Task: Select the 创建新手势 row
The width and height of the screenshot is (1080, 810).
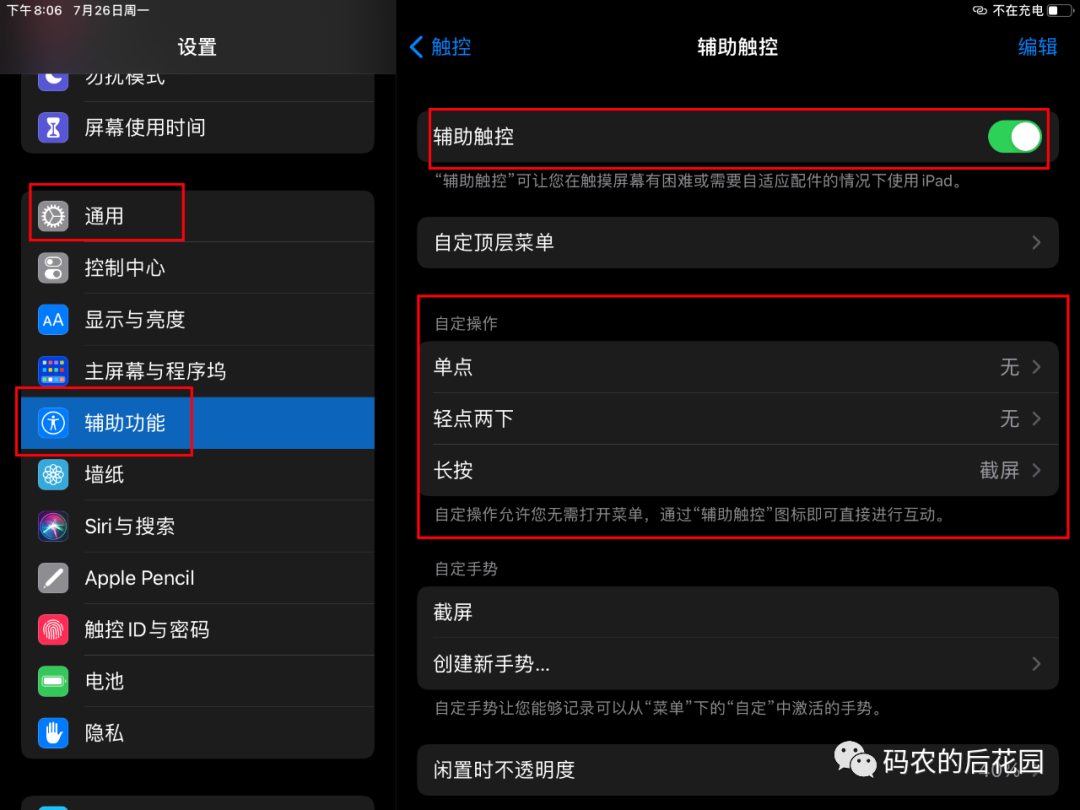Action: click(x=738, y=664)
